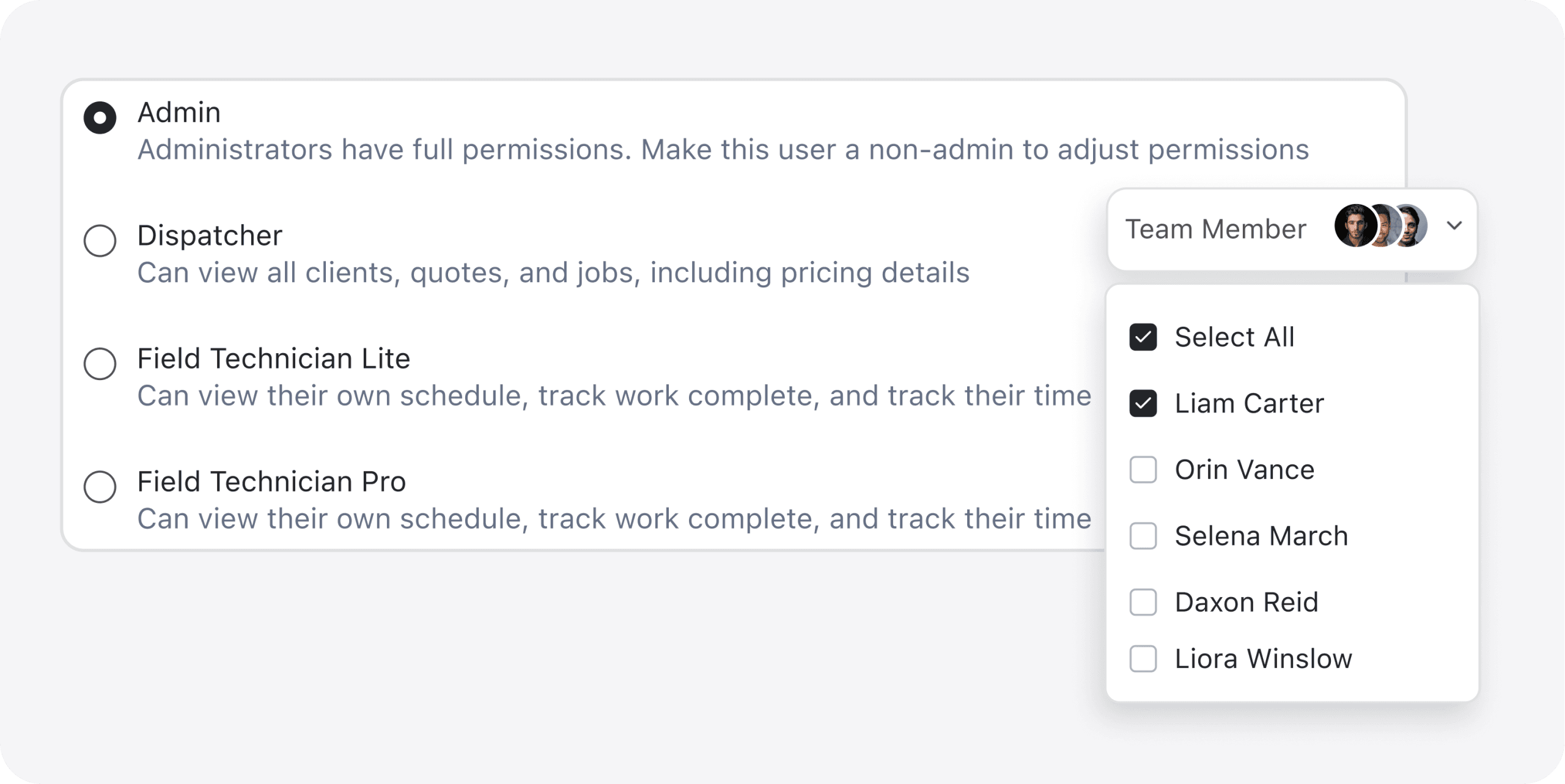Click the Selena March name in list
The image size is (1565, 784).
pyautogui.click(x=1261, y=536)
